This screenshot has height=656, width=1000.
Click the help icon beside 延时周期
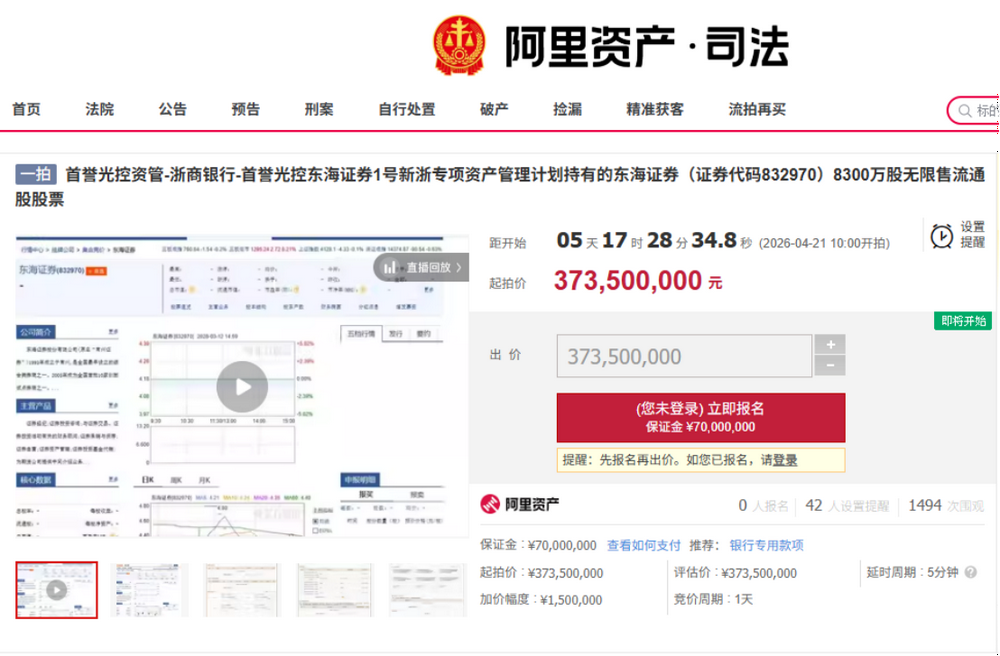pyautogui.click(x=969, y=572)
